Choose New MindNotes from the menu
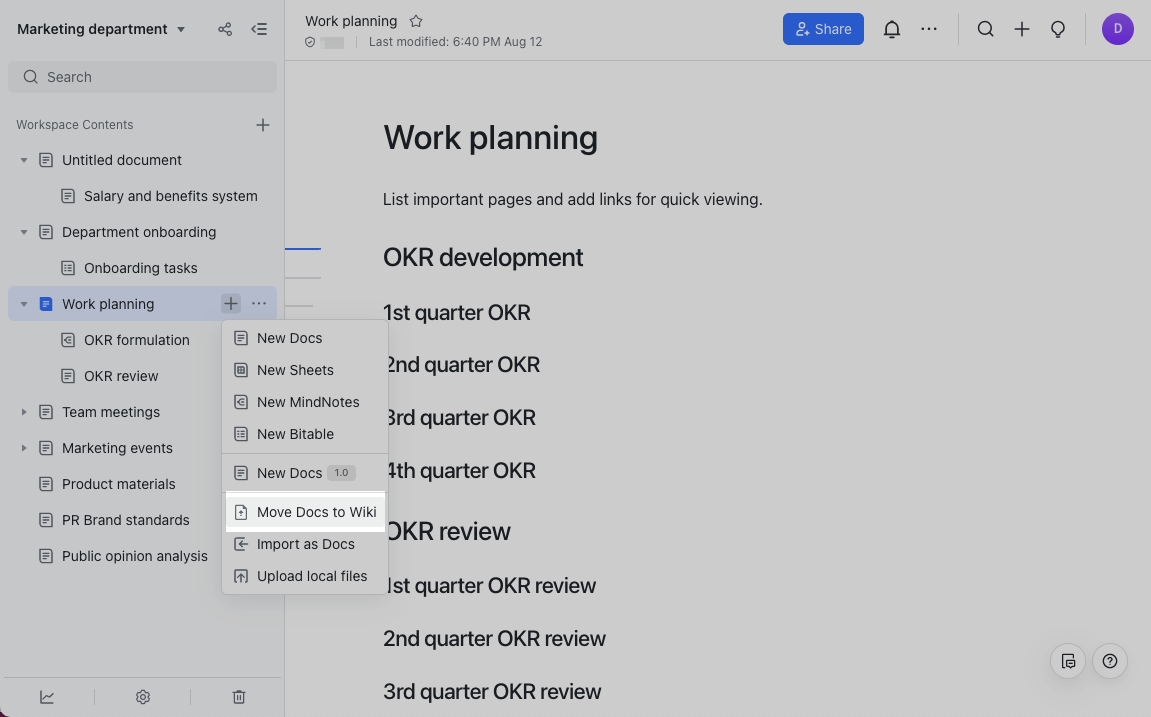This screenshot has width=1151, height=717. click(x=305, y=402)
